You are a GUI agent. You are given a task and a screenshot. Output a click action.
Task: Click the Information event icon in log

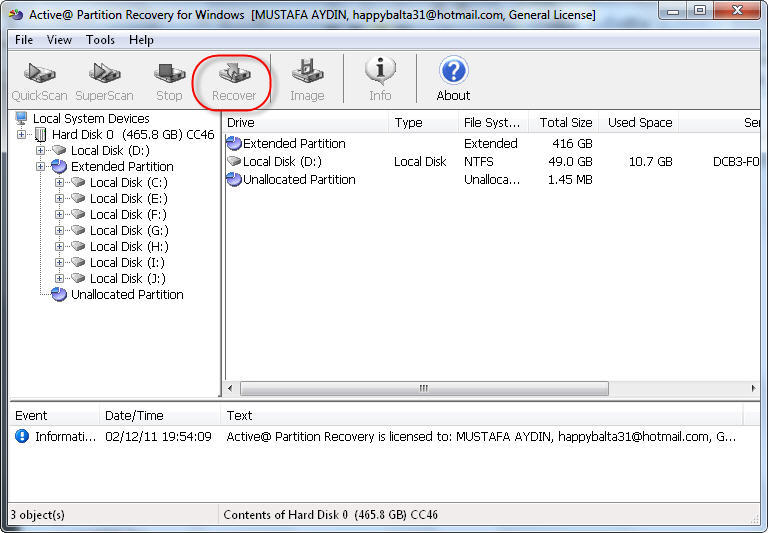22,436
